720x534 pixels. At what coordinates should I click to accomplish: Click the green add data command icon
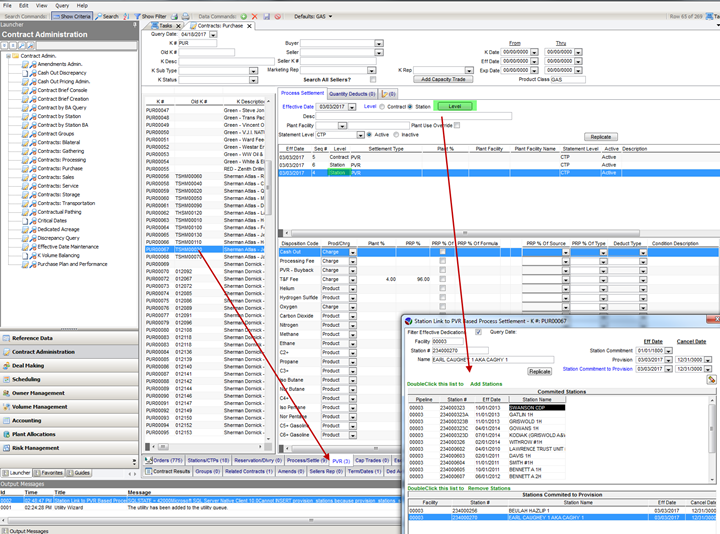(x=244, y=17)
